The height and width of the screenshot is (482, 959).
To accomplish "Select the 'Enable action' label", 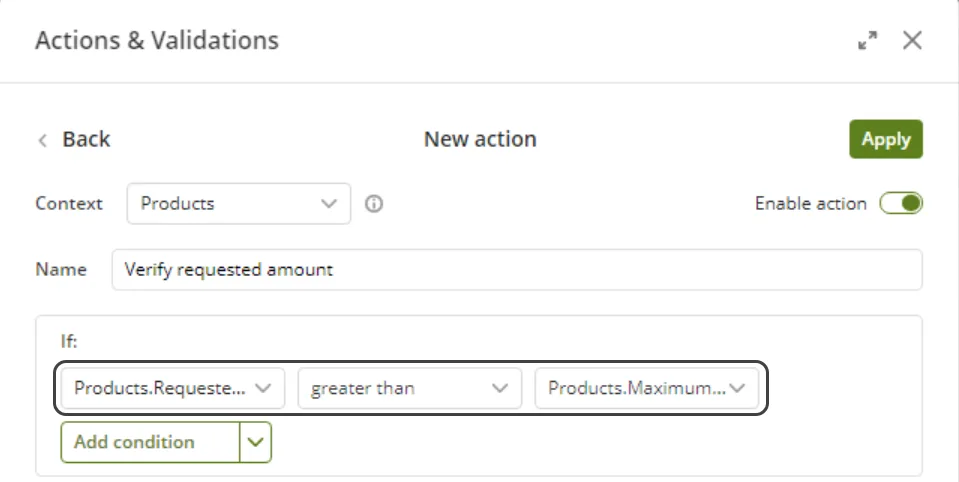I will [810, 203].
